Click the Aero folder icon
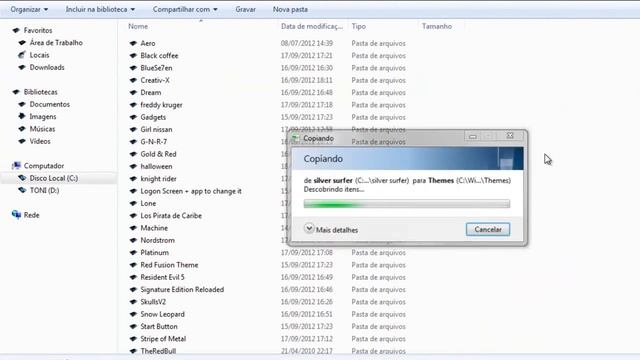640x360 pixels. [133, 43]
